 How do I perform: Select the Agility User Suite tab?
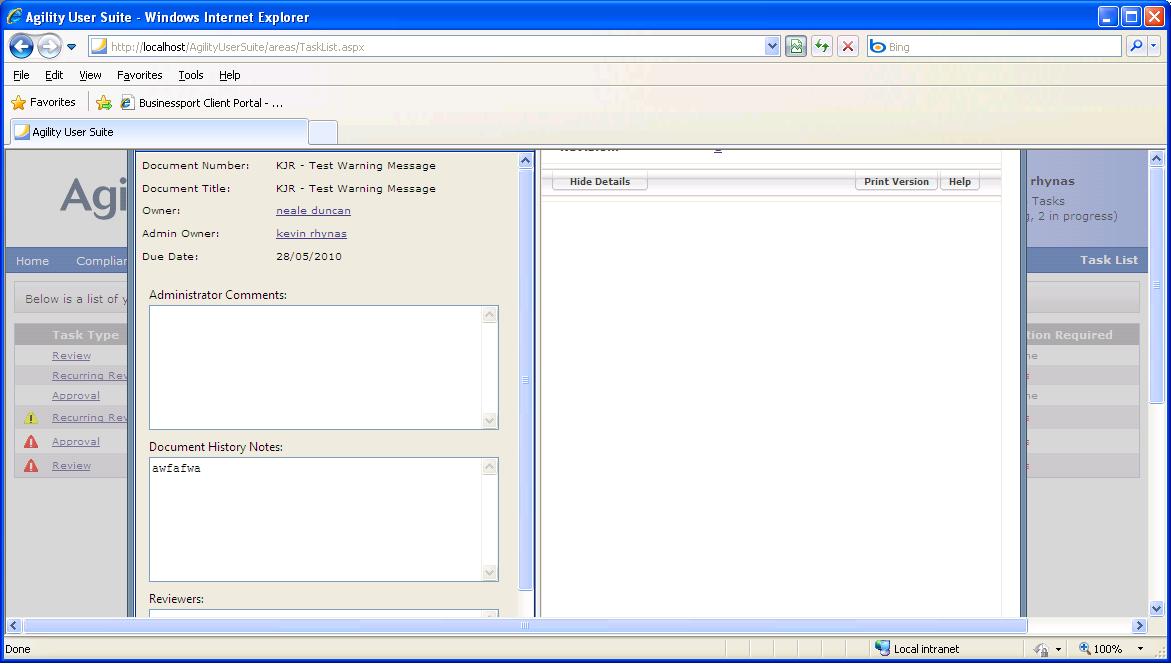click(159, 132)
